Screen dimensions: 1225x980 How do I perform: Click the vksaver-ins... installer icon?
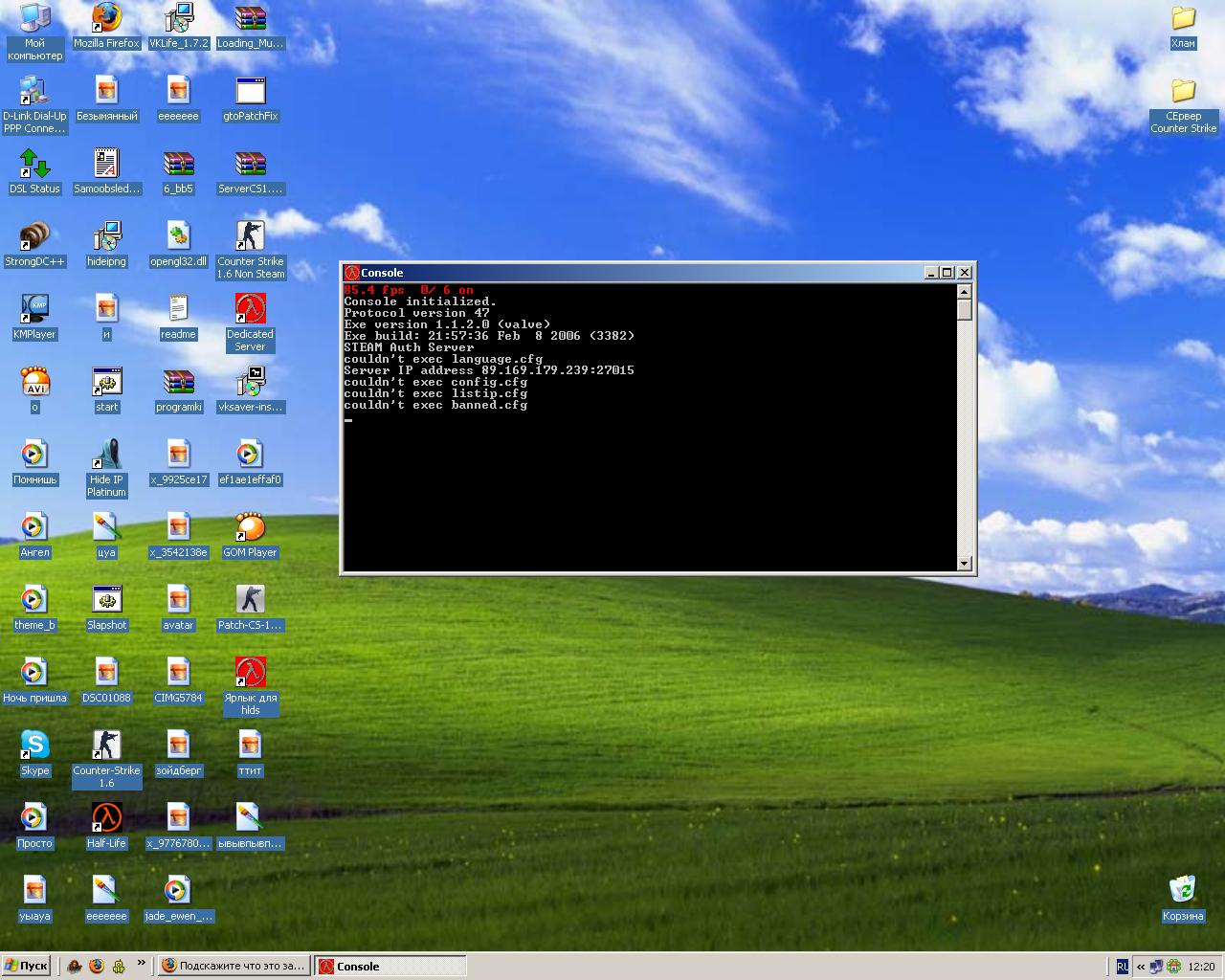(x=250, y=390)
